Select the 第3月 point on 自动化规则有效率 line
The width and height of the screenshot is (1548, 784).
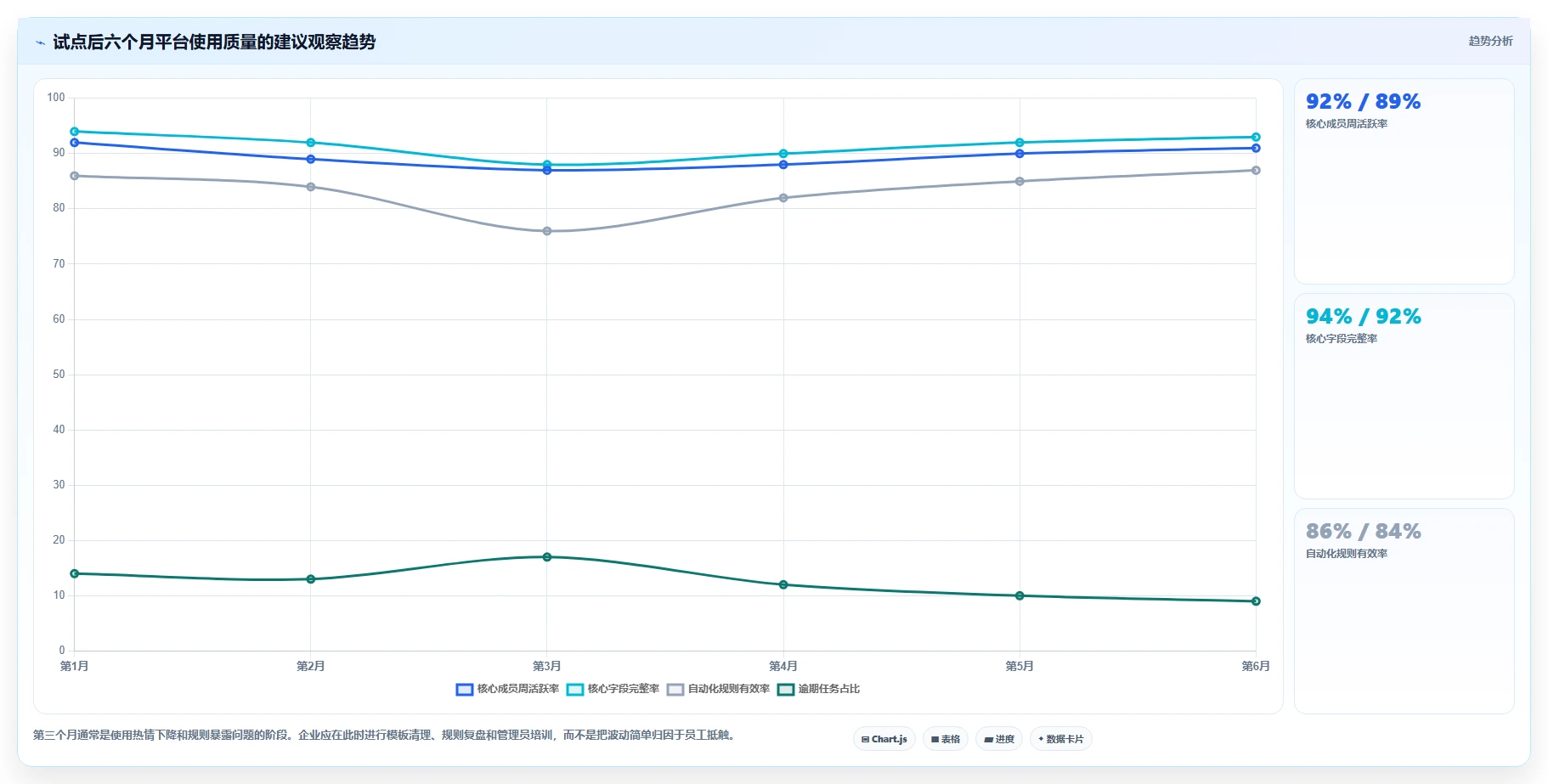click(547, 231)
